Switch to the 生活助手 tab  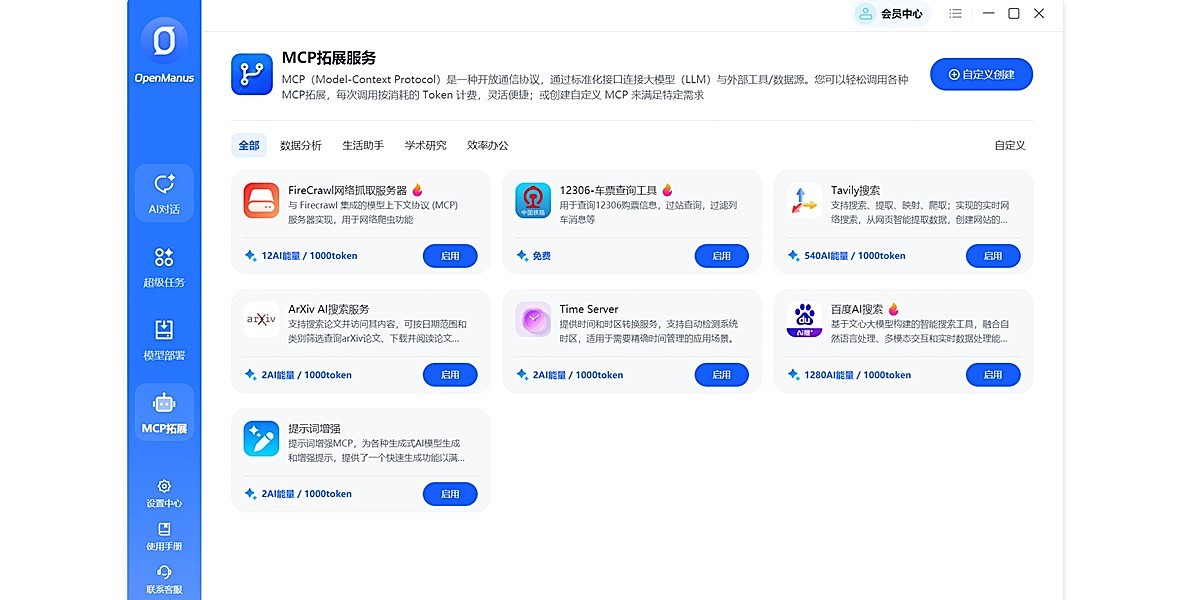[x=363, y=145]
